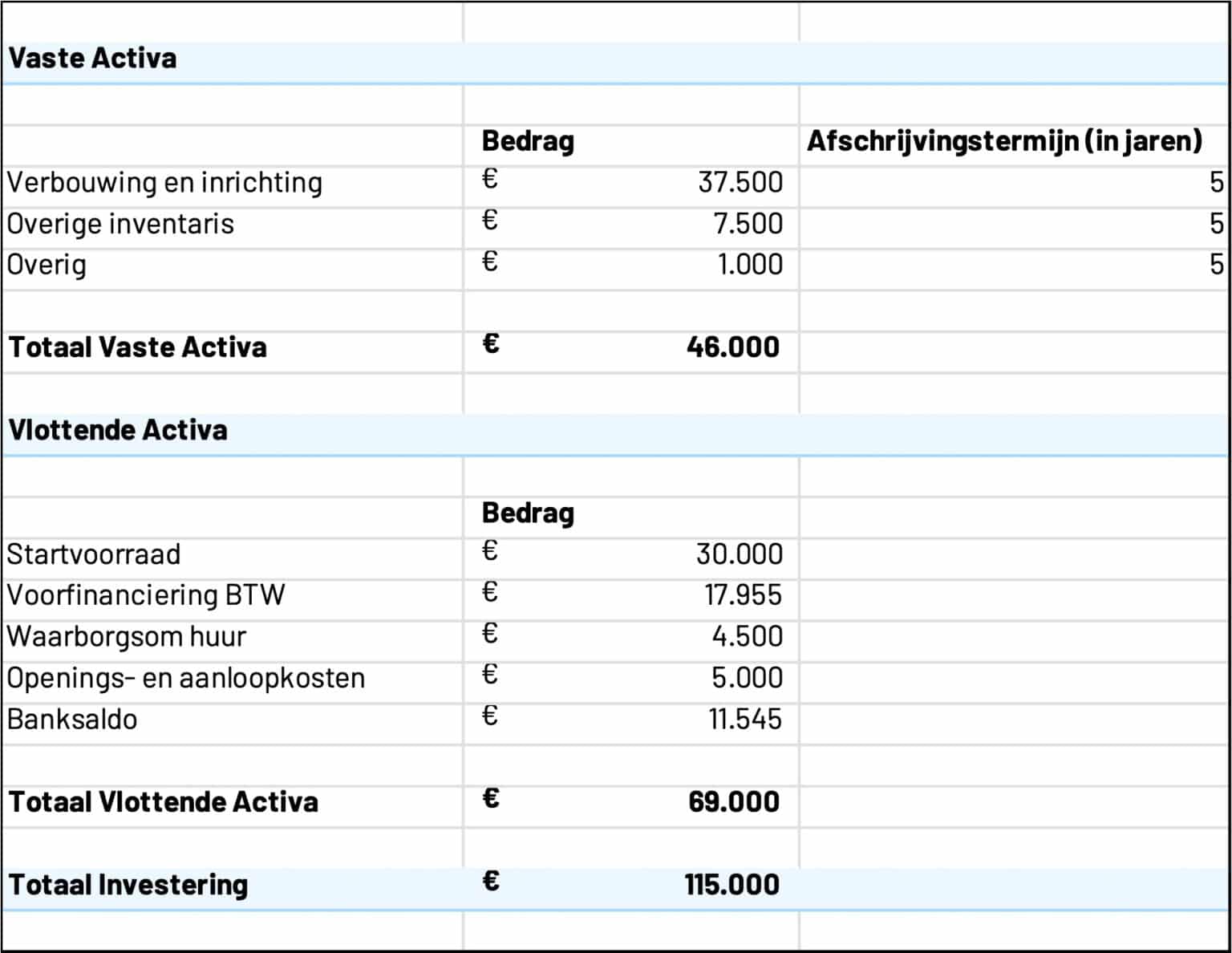1232x953 pixels.
Task: Select the 46.000 total cell
Action: point(732,347)
